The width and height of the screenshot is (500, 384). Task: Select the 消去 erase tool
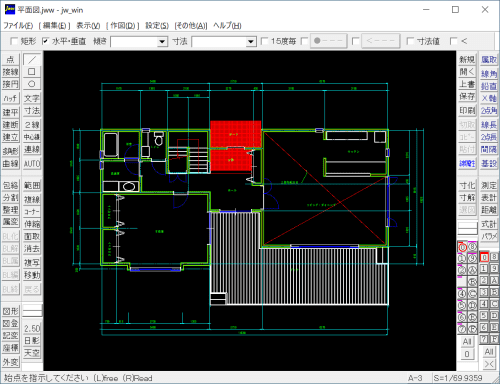tap(32, 249)
